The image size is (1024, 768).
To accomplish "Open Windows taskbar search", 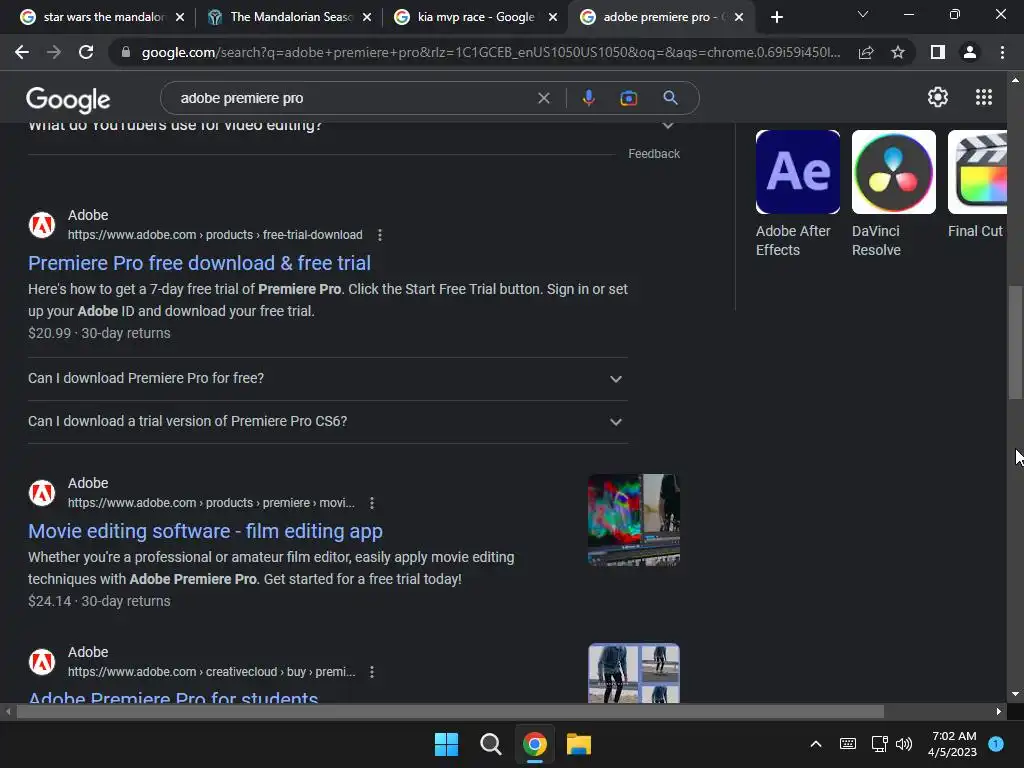I will [x=490, y=744].
